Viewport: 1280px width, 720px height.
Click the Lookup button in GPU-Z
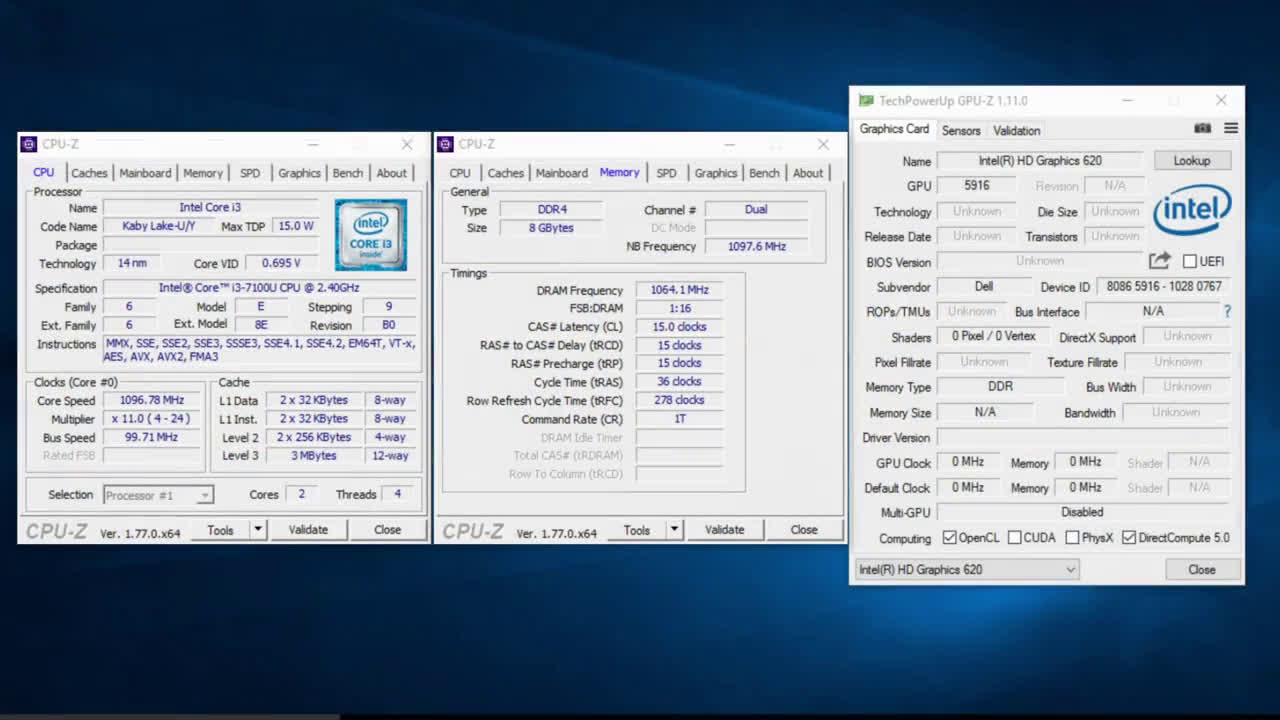tap(1192, 160)
